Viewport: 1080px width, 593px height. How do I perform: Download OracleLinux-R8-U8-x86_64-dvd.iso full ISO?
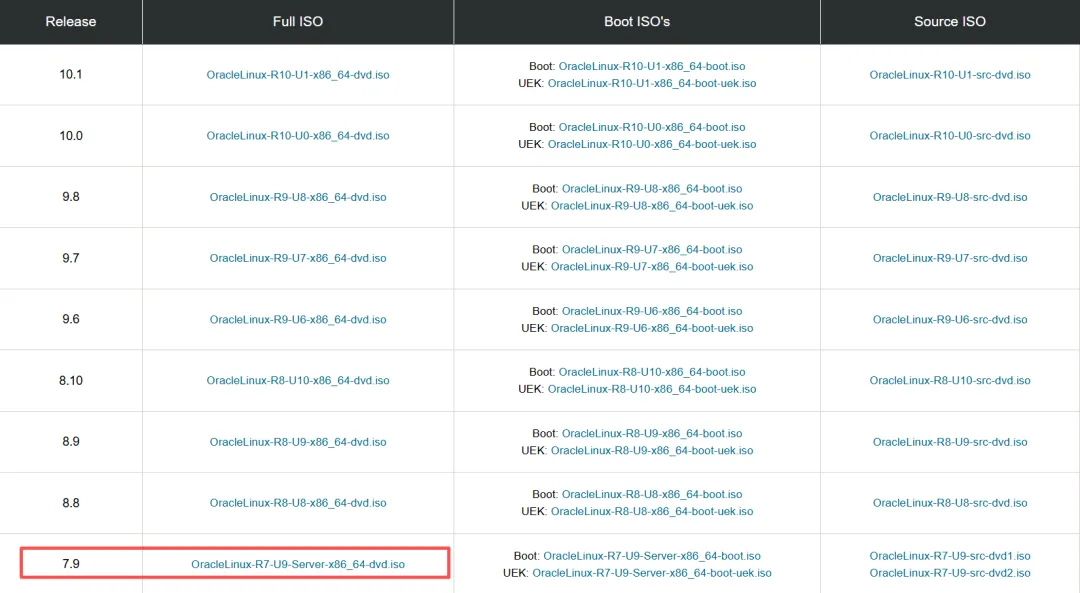(x=298, y=503)
